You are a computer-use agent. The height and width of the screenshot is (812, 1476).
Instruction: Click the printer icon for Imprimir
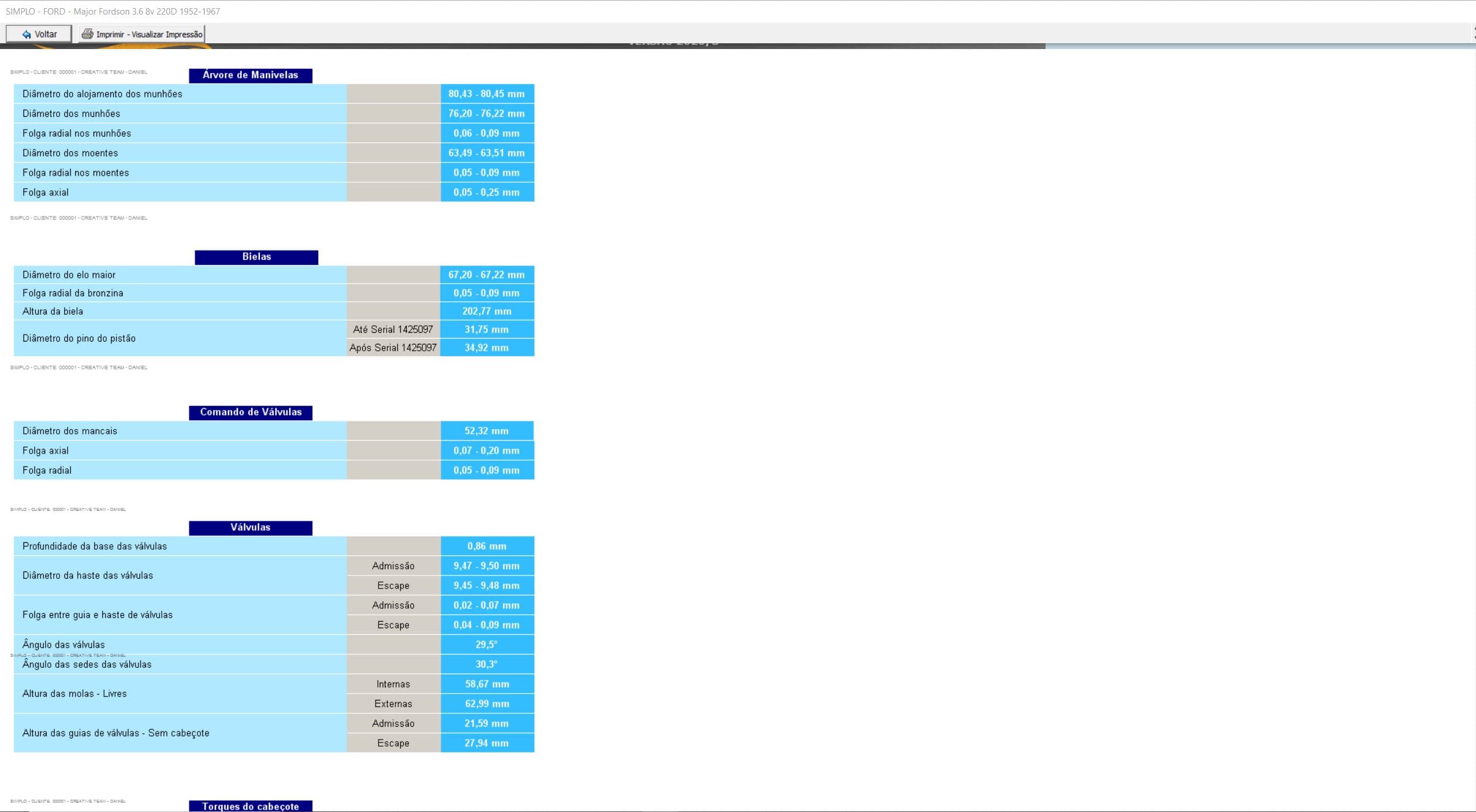[x=87, y=34]
